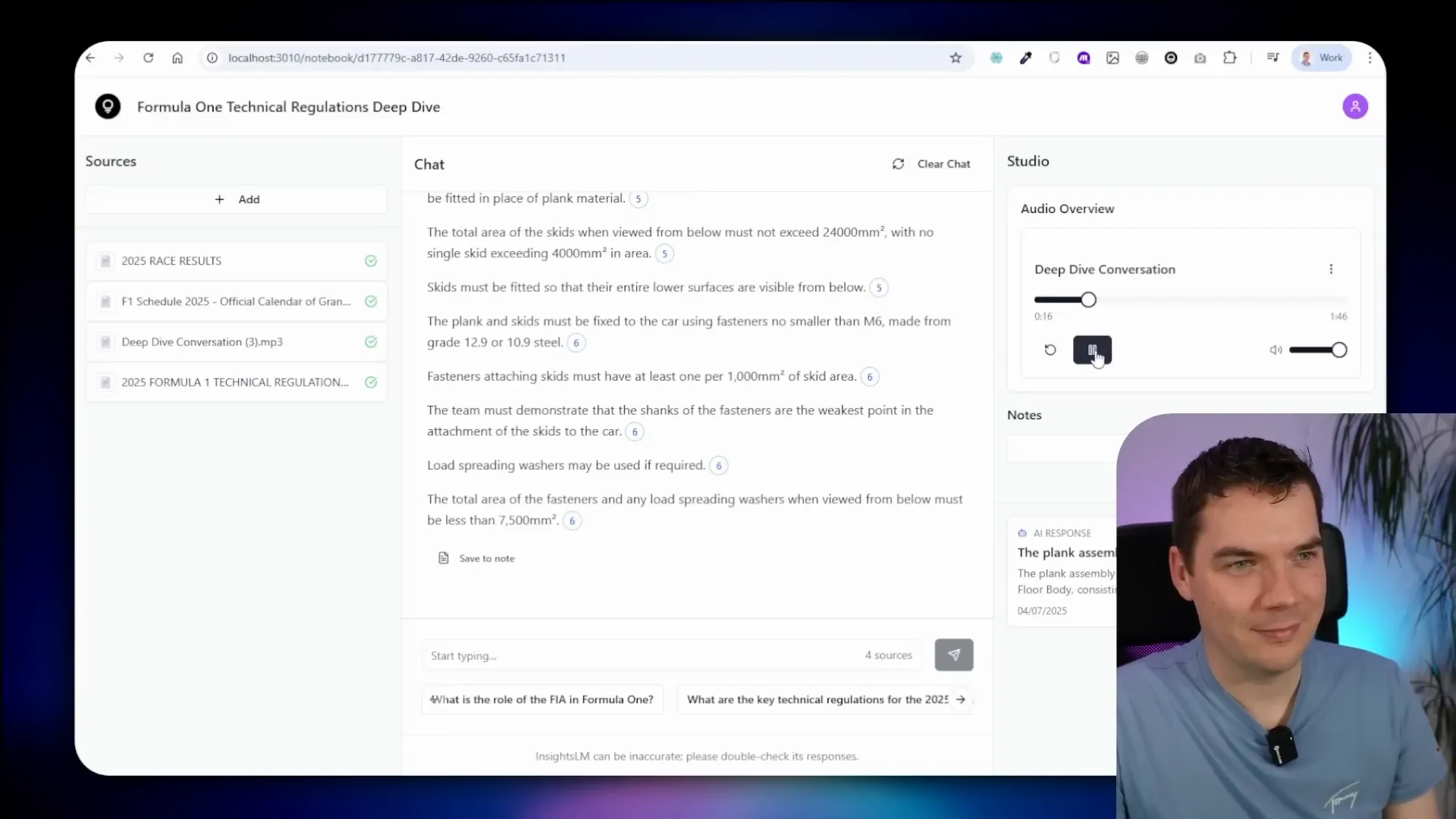
Task: Ask about key technical regulations for 2025
Action: [x=817, y=699]
